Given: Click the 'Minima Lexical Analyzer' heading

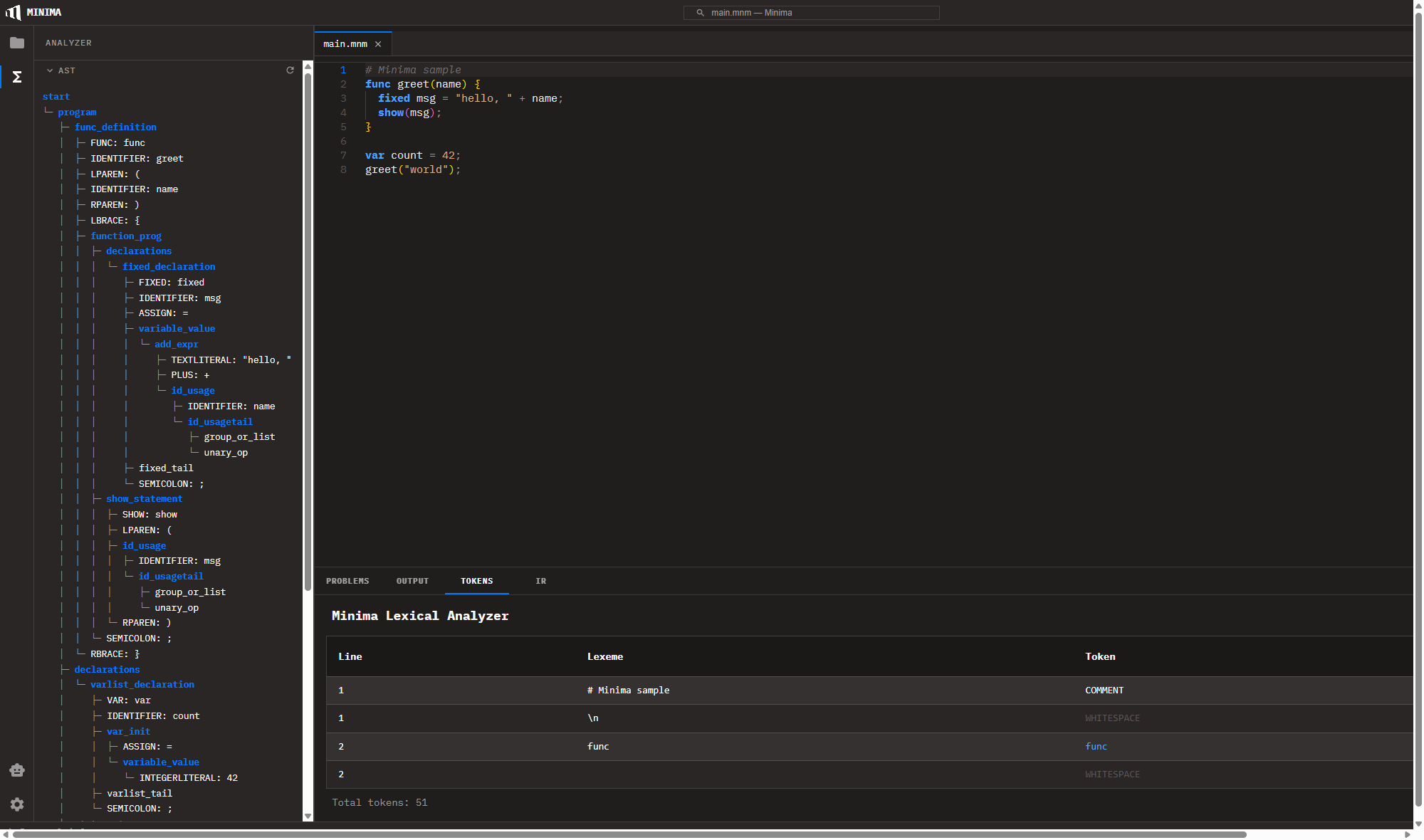Looking at the screenshot, I should click(420, 616).
